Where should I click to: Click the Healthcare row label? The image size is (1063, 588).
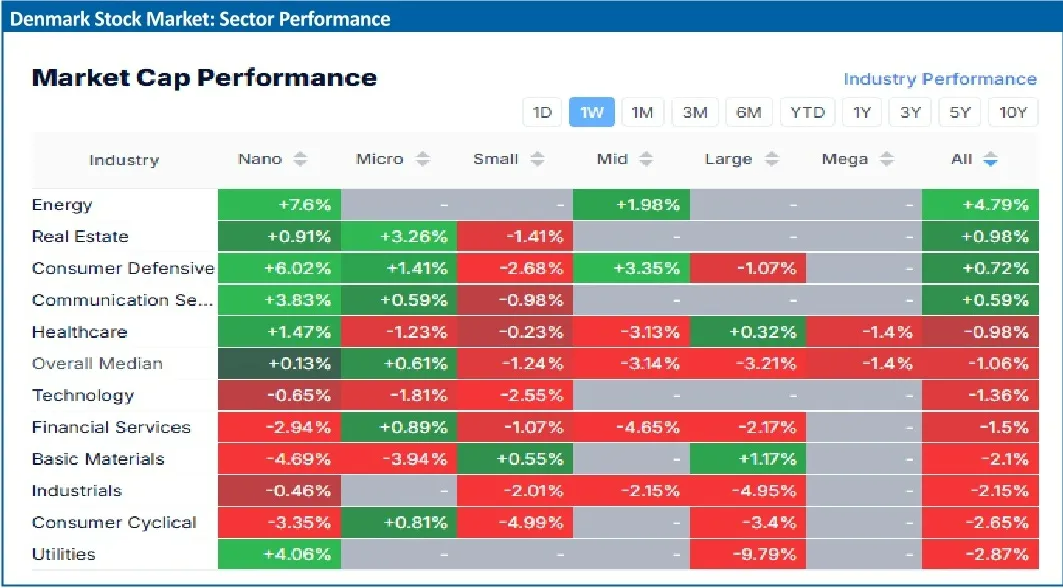point(79,332)
